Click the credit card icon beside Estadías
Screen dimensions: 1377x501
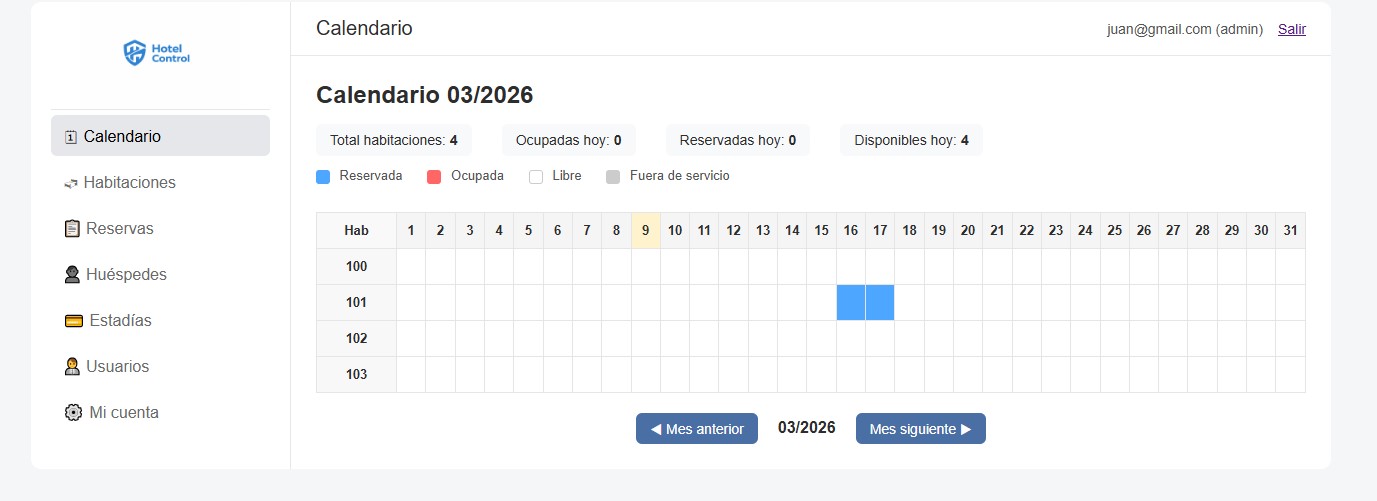[x=73, y=321]
